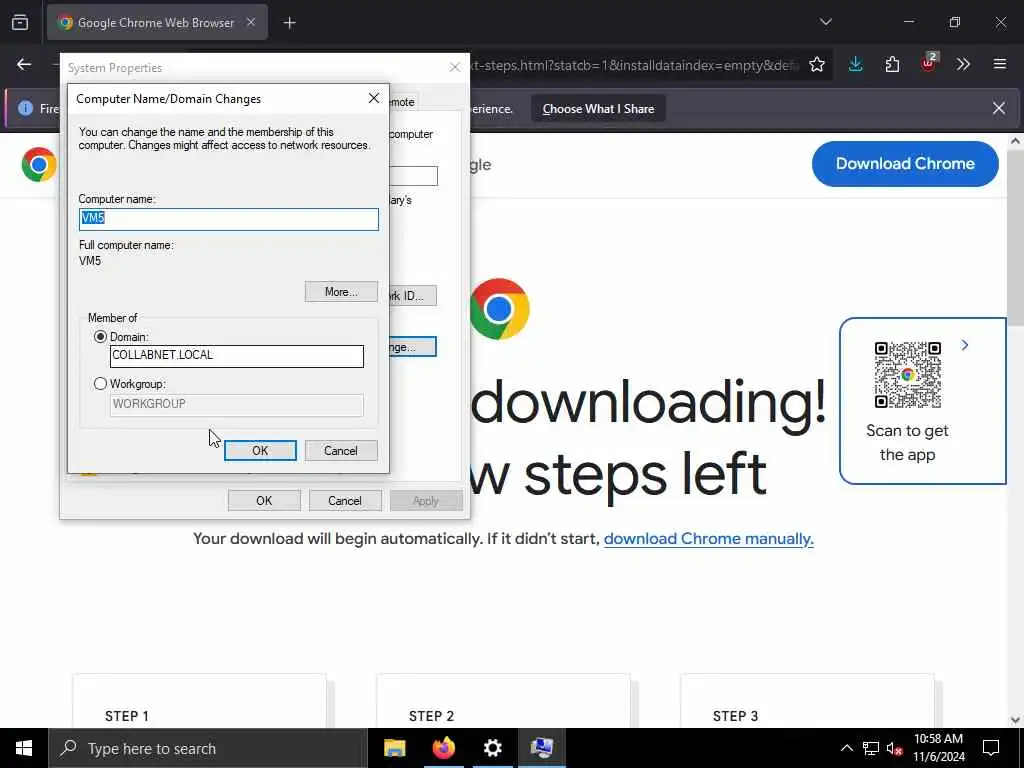
Task: Click the Choose What I Share button
Action: click(x=598, y=109)
